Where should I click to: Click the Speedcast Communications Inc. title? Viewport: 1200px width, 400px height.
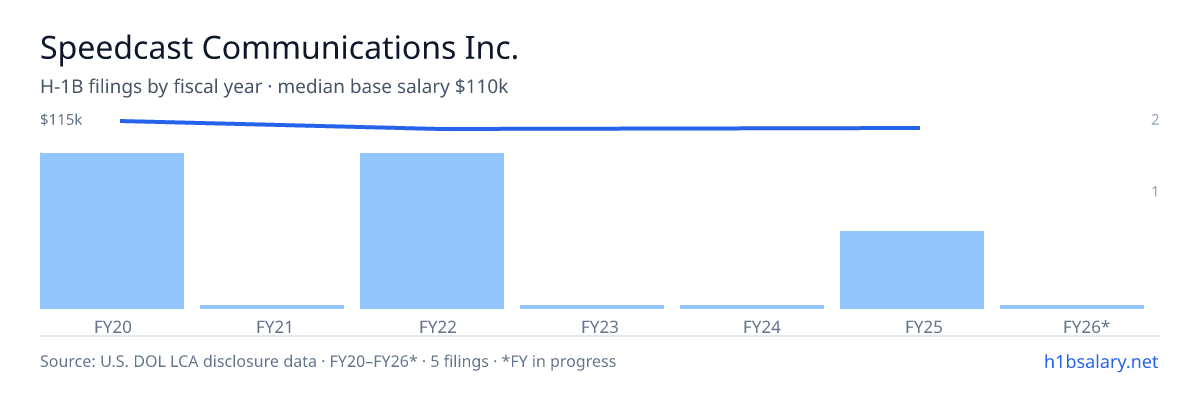pyautogui.click(x=279, y=47)
